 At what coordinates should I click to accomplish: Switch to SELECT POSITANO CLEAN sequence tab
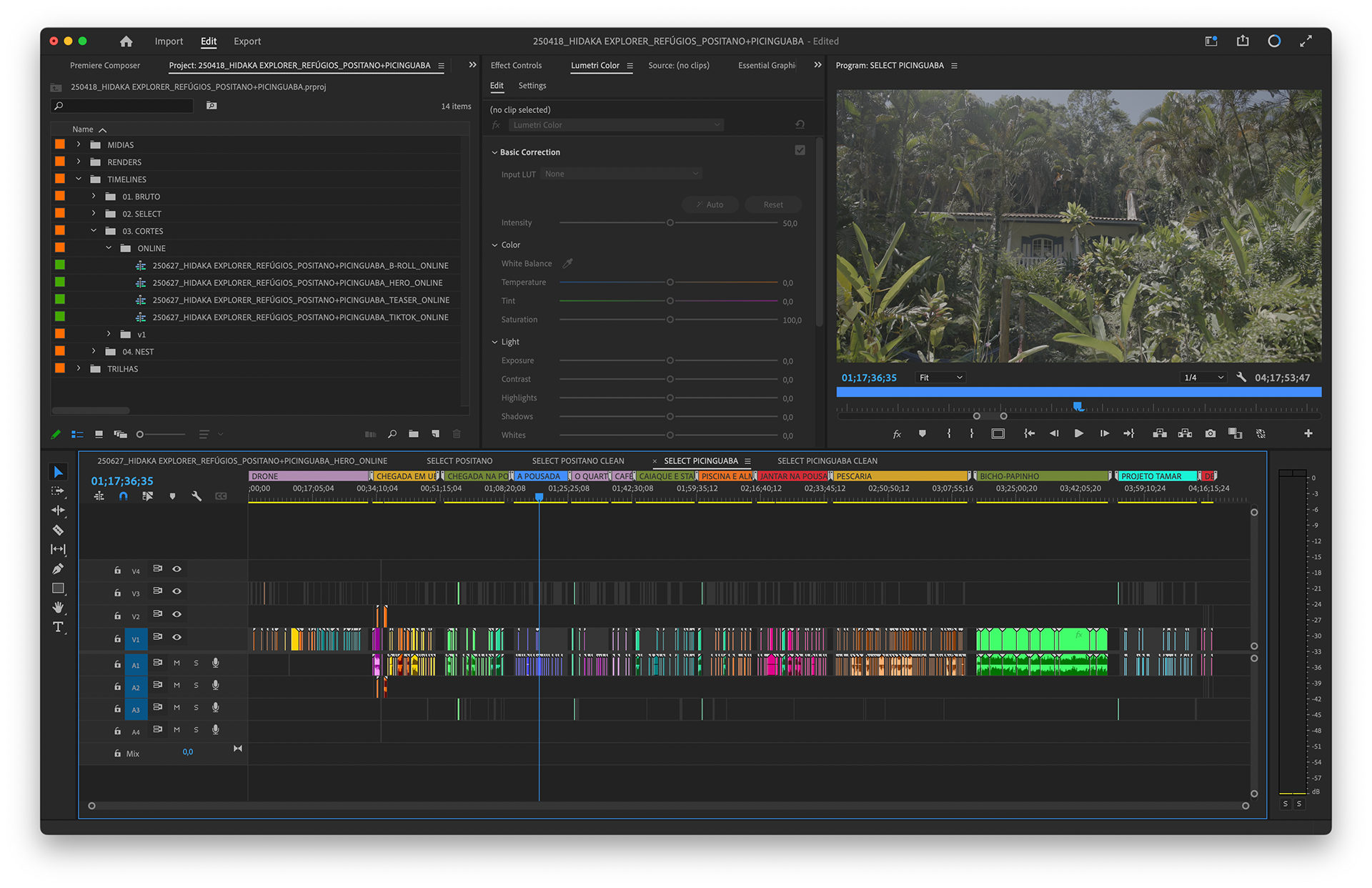(577, 461)
